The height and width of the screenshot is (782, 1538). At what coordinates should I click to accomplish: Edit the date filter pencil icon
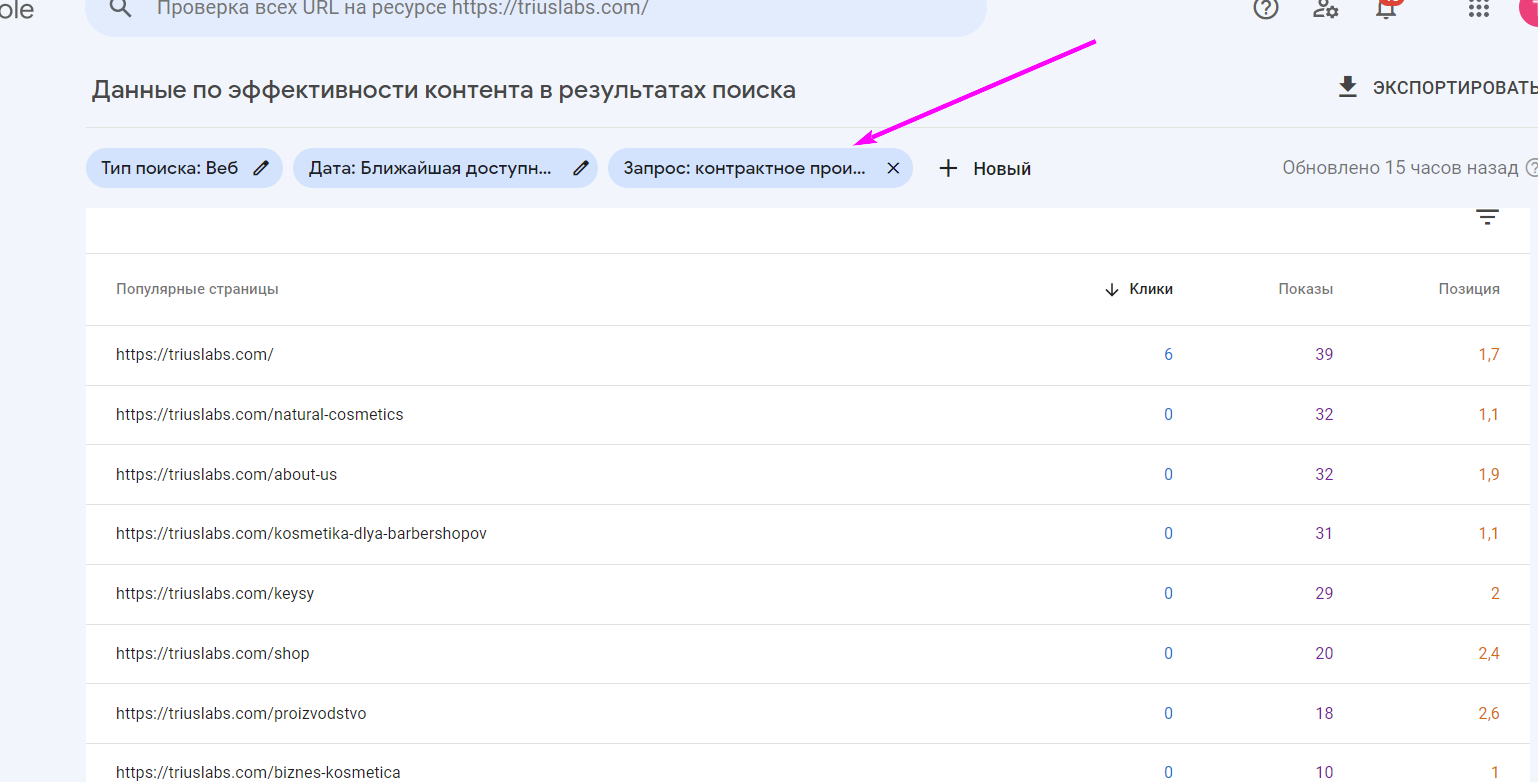point(580,168)
